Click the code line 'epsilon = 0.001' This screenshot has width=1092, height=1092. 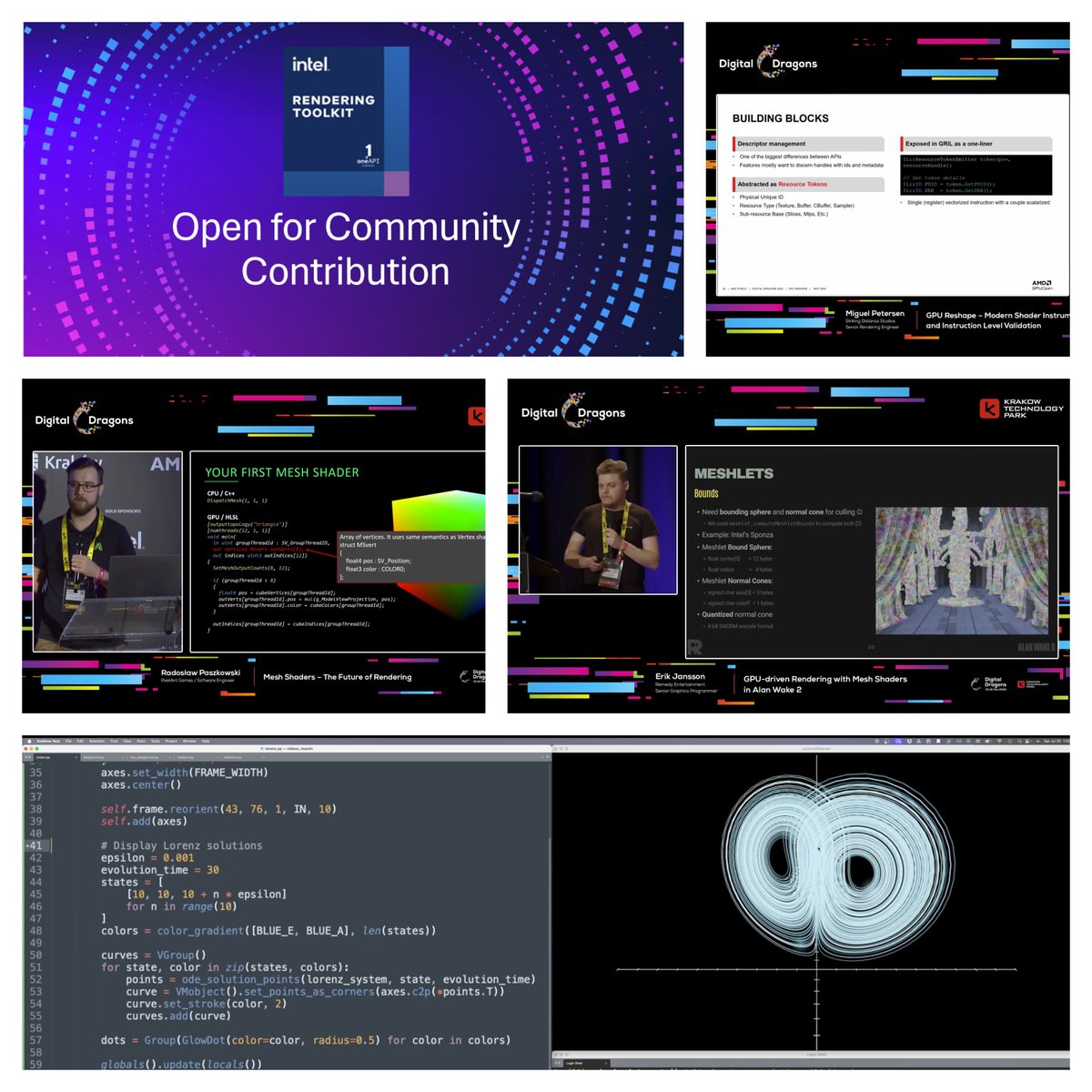point(147,857)
